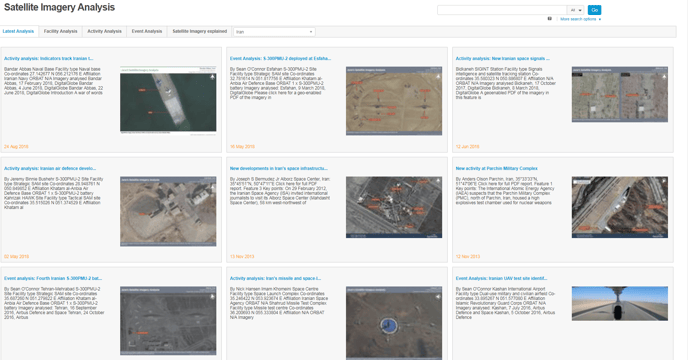Viewport: 688px width, 360px height.
Task: Click the 'By Anders Olson Parchin' summary text
Action: [505, 191]
